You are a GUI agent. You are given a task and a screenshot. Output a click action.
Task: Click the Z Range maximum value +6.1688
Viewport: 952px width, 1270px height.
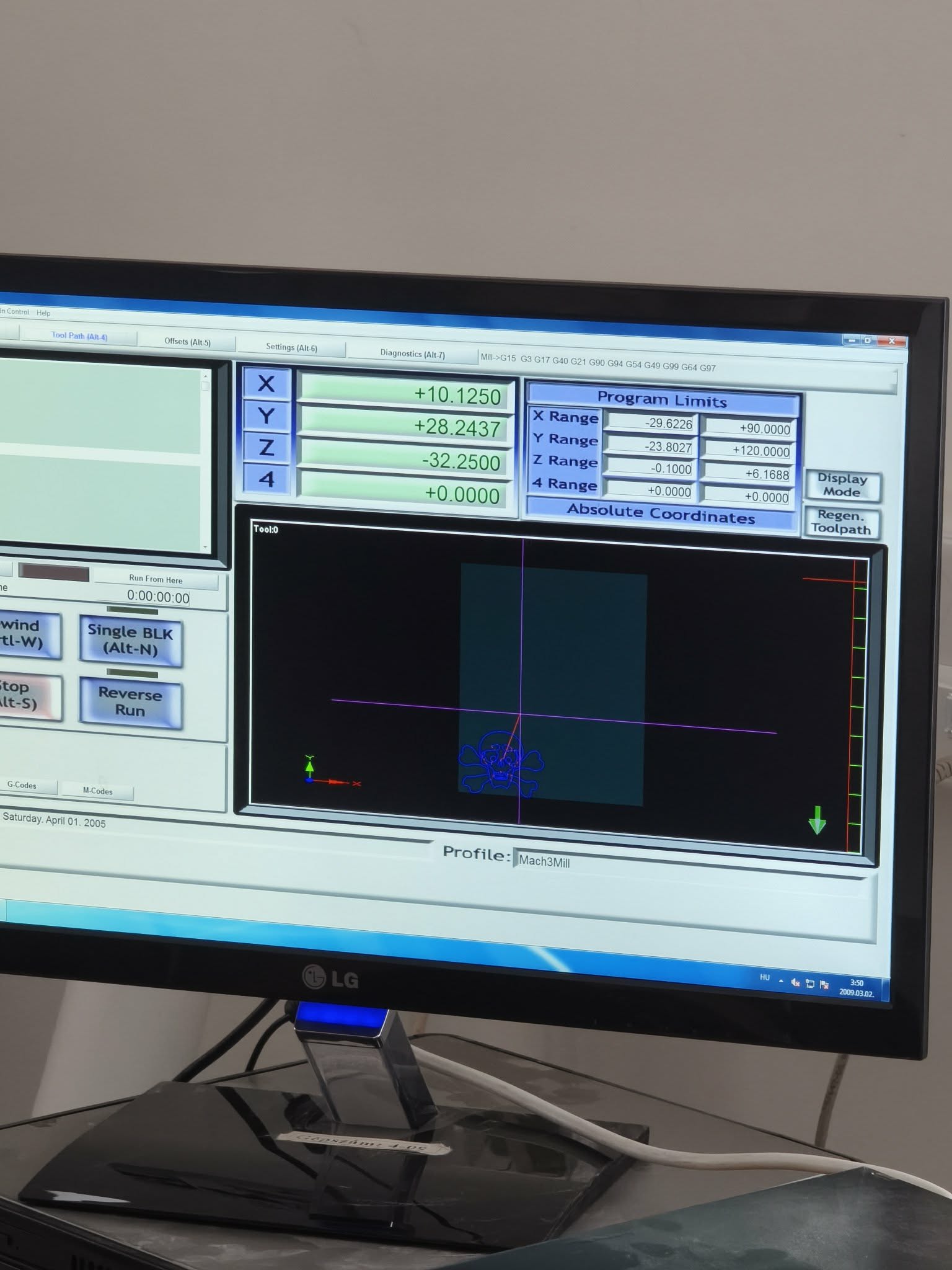[x=748, y=473]
